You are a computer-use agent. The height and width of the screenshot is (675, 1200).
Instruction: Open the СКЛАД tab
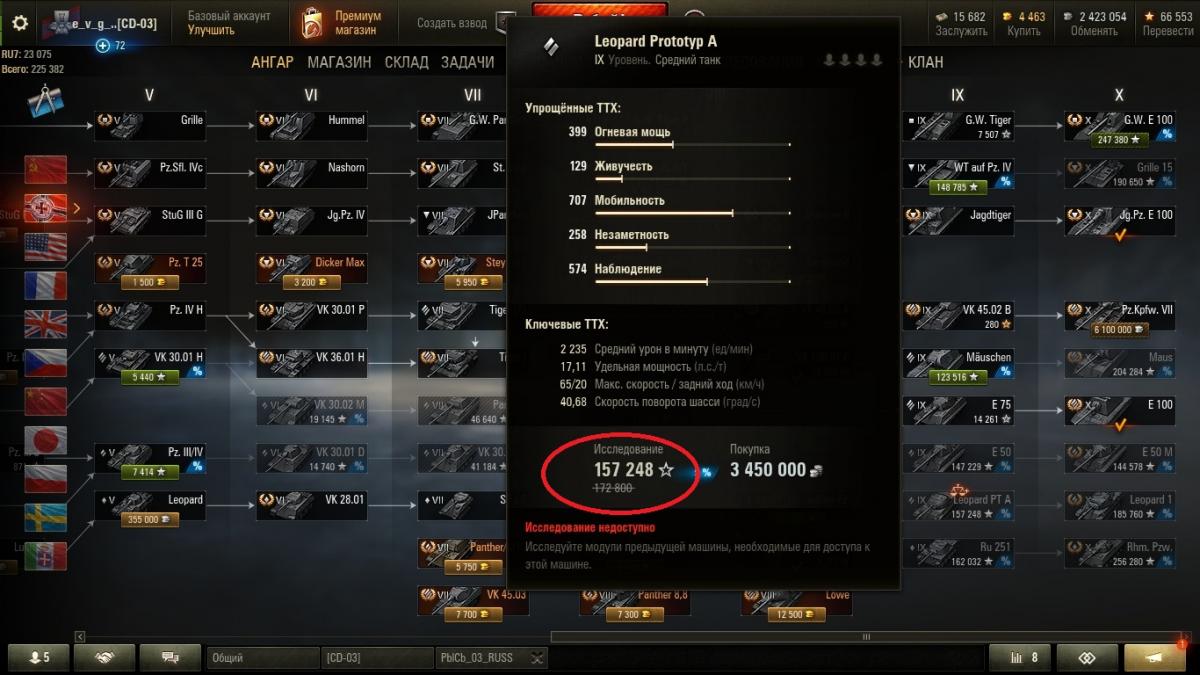[406, 62]
